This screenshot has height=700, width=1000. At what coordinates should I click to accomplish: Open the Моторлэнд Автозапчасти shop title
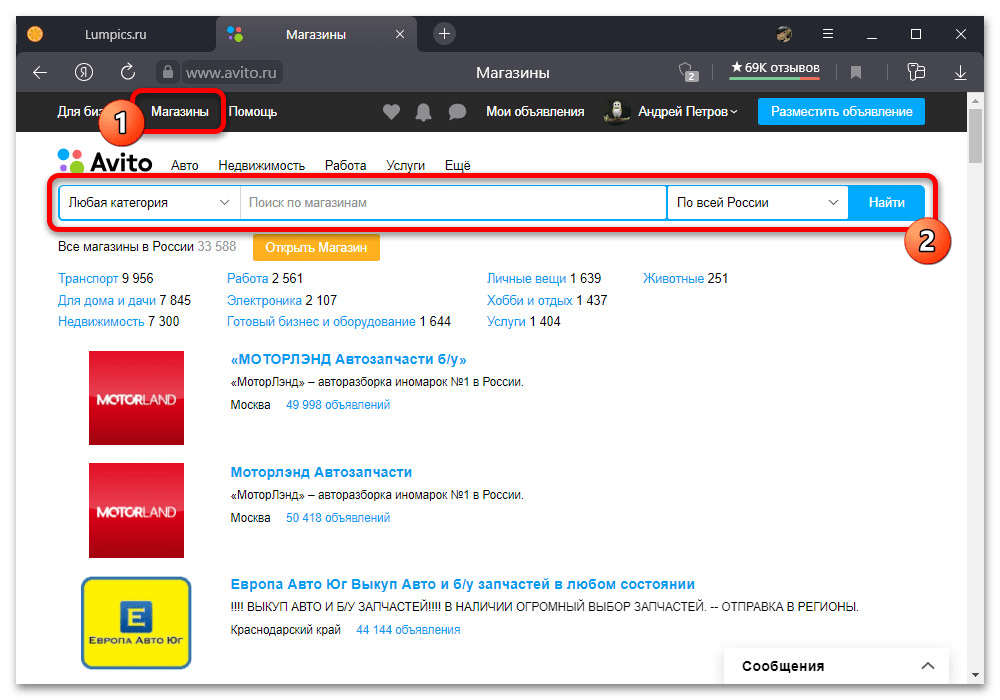(321, 472)
